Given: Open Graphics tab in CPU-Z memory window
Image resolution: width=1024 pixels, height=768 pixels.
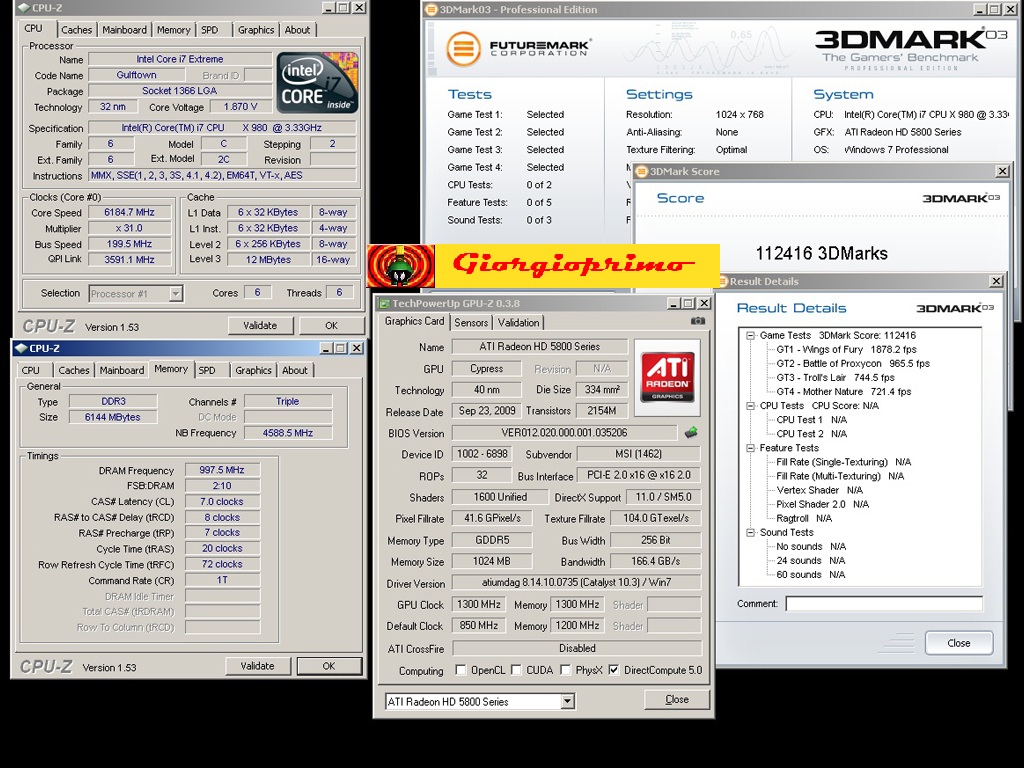Looking at the screenshot, I should click(x=253, y=370).
